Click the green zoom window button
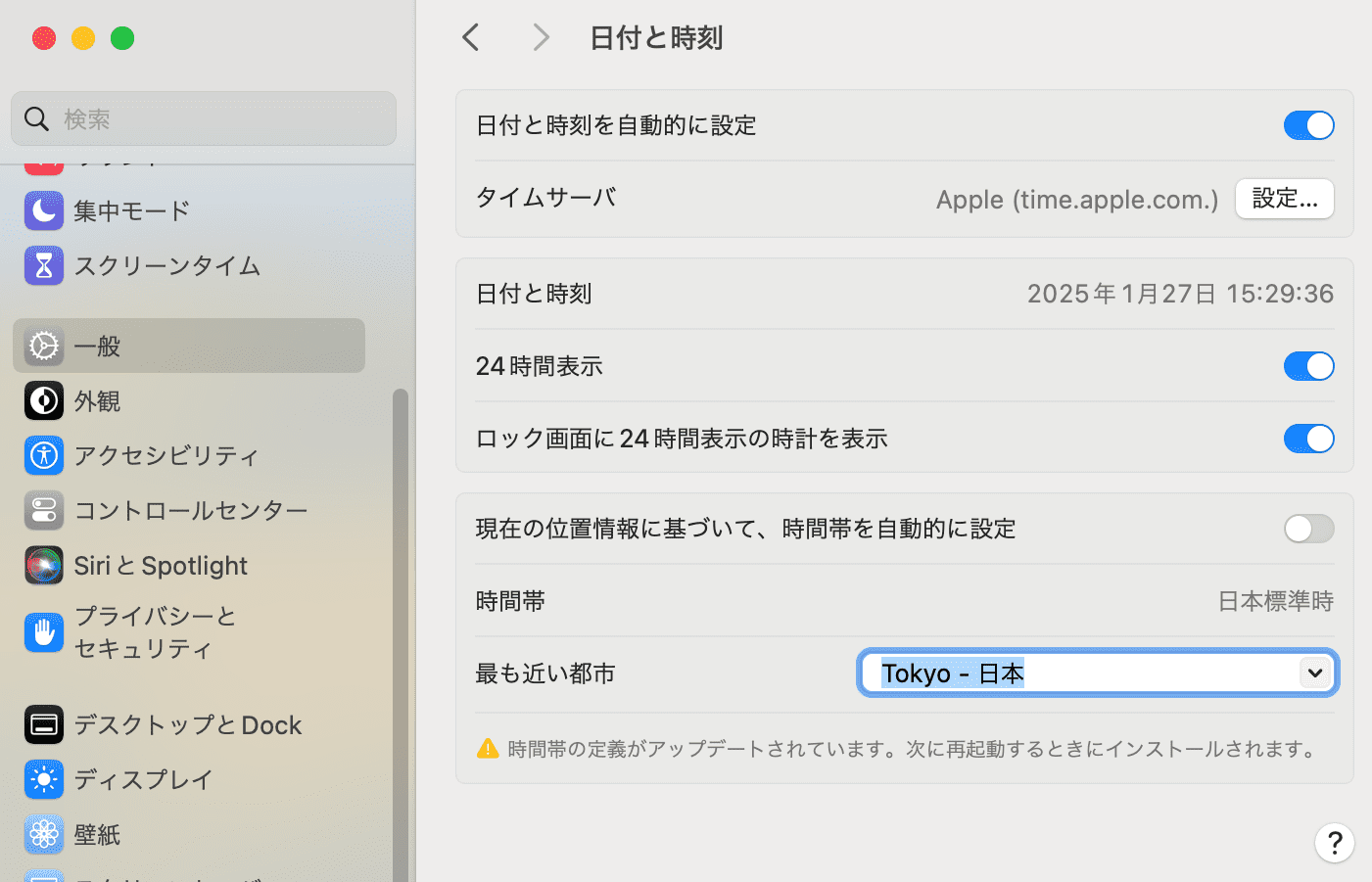Screen dimensions: 1372x882 point(122,38)
